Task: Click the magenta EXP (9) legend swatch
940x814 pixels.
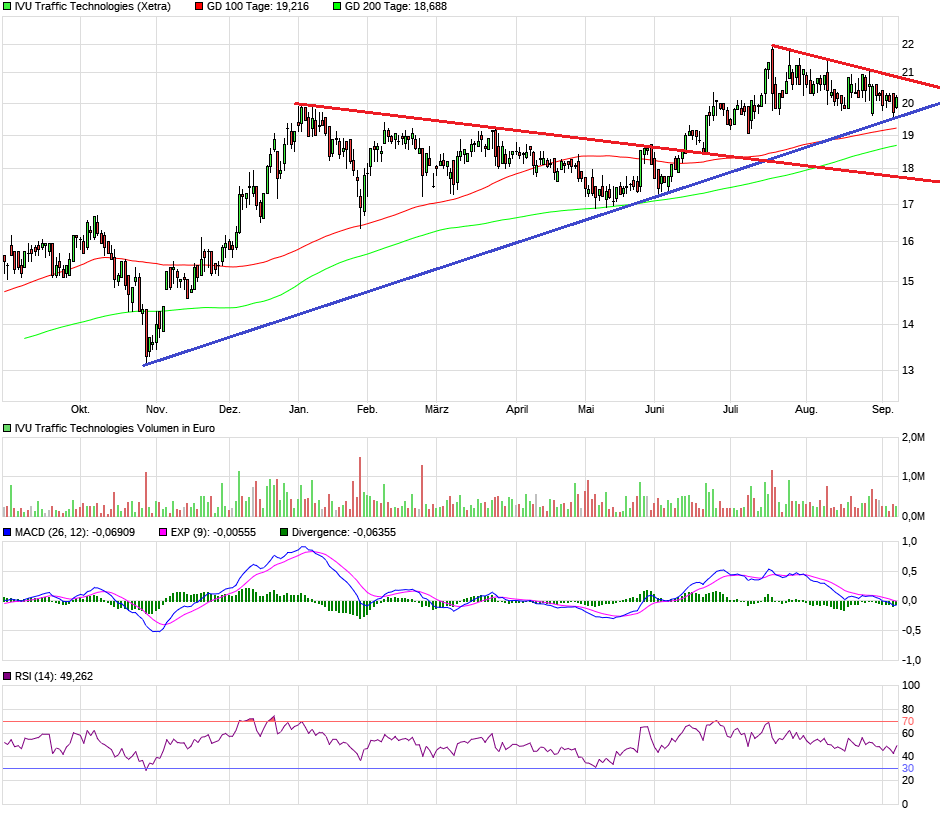Action: coord(163,532)
